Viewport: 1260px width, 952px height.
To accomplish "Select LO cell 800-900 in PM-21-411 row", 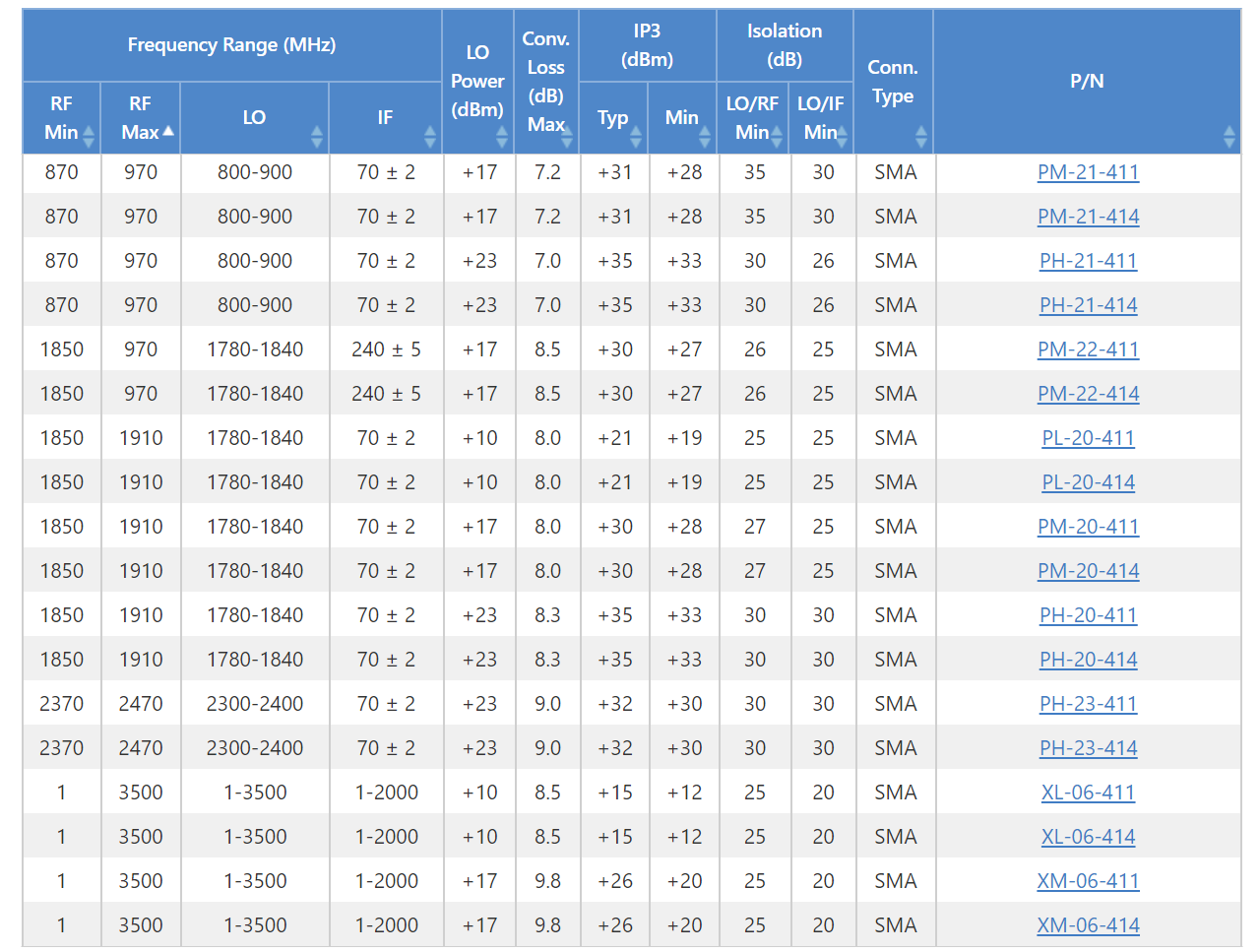I will point(255,172).
